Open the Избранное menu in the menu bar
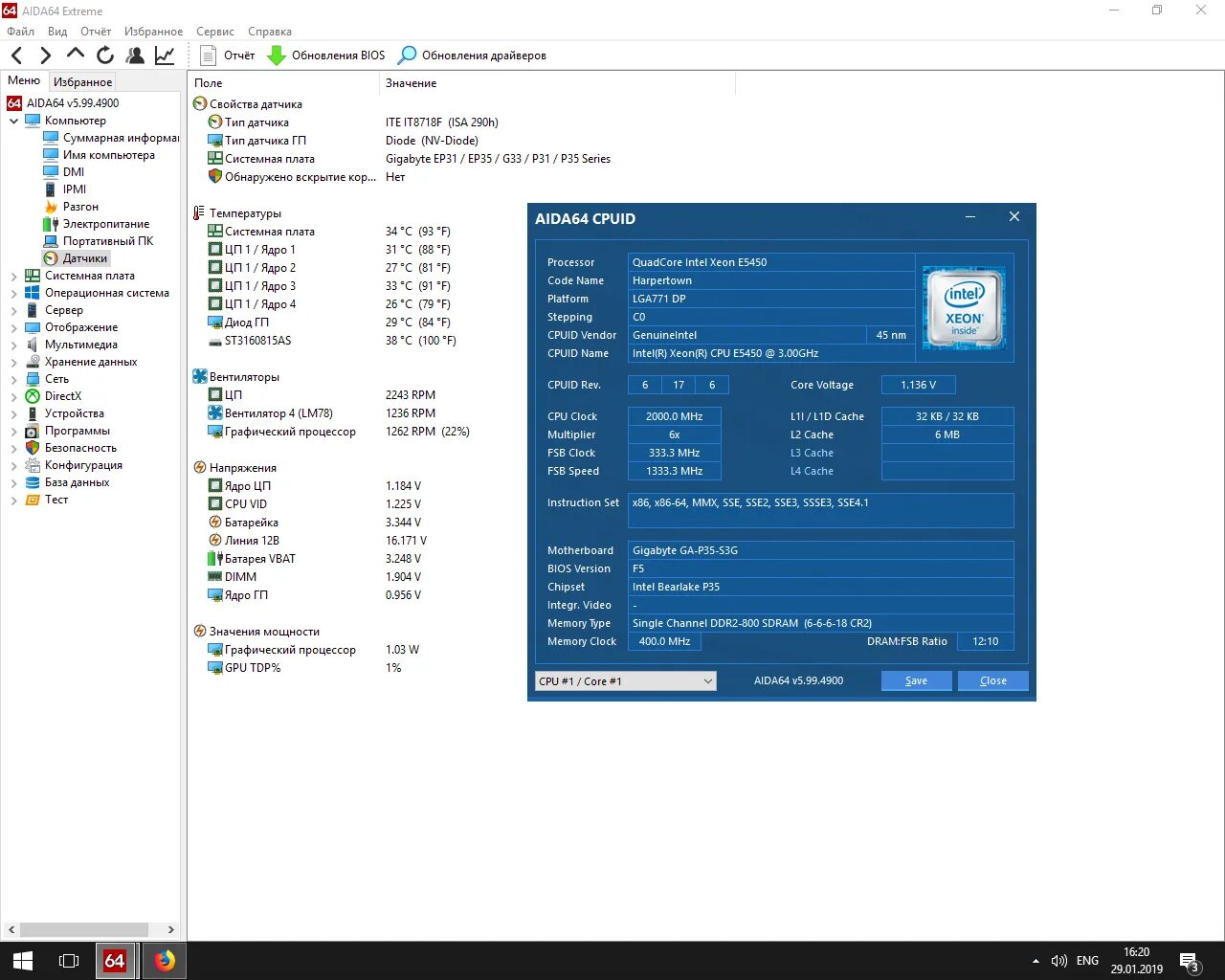1225x980 pixels. click(153, 32)
